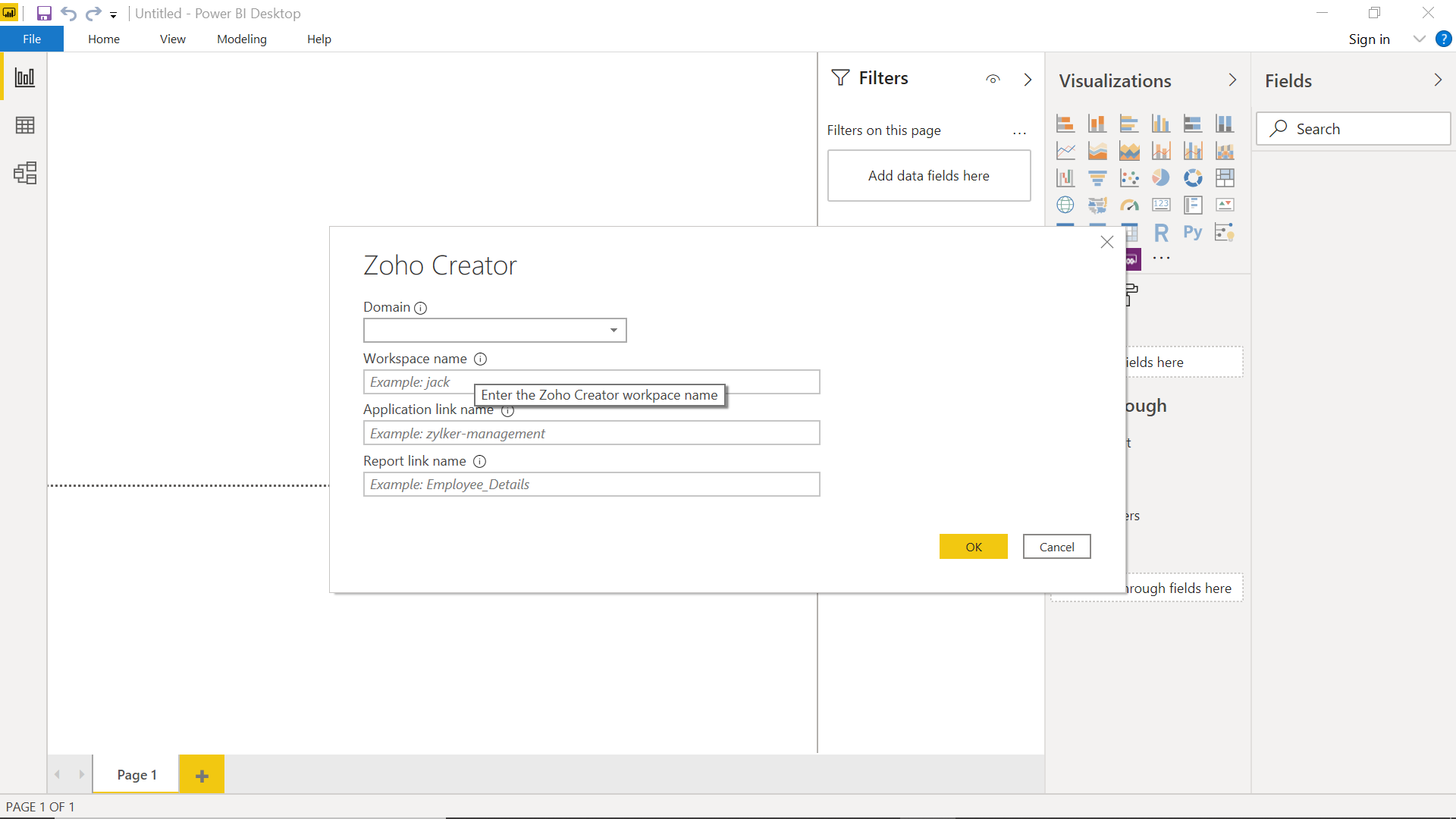Open the Help ribbon tab
1456x819 pixels.
coord(319,39)
